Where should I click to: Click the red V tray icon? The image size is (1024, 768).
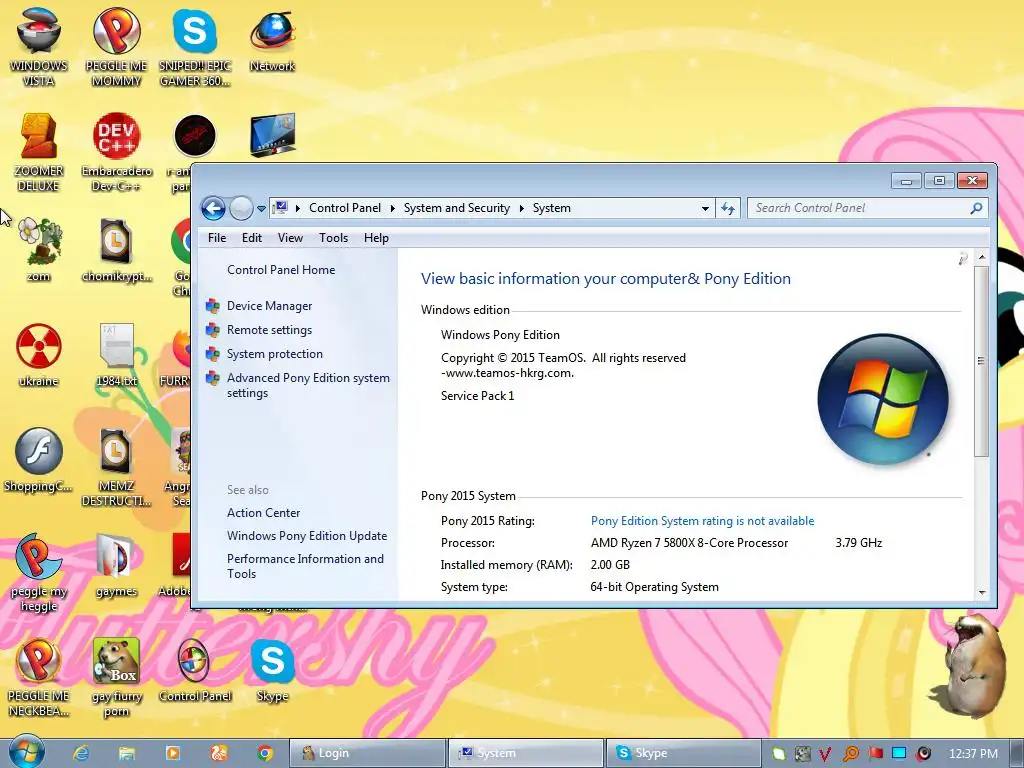coord(825,754)
